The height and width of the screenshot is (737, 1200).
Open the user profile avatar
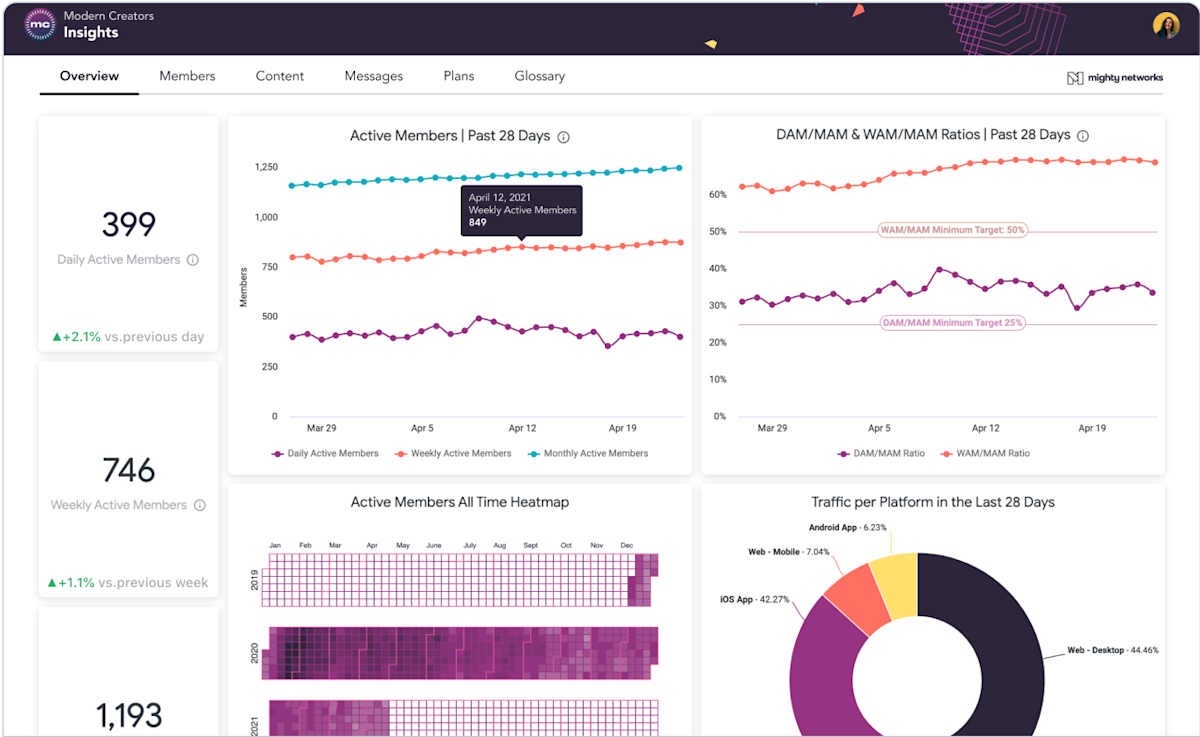(1166, 26)
